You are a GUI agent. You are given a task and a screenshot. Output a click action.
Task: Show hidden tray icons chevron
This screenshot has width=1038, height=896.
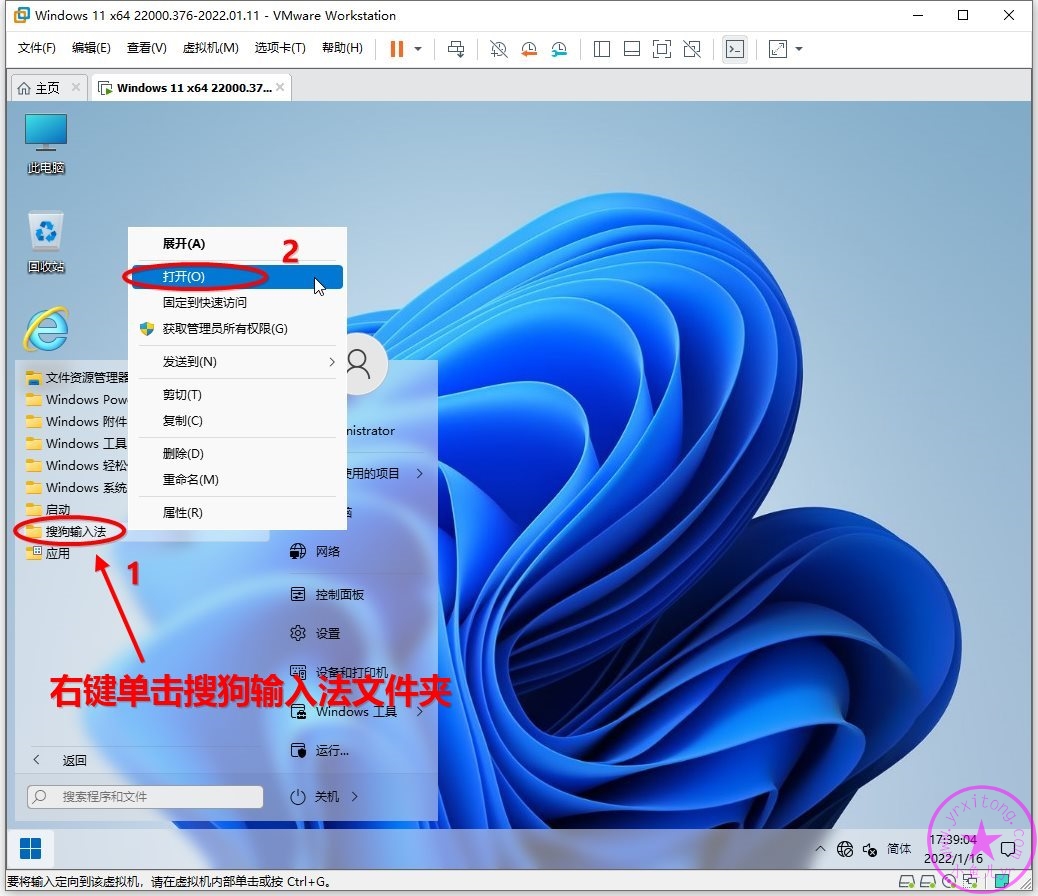820,848
